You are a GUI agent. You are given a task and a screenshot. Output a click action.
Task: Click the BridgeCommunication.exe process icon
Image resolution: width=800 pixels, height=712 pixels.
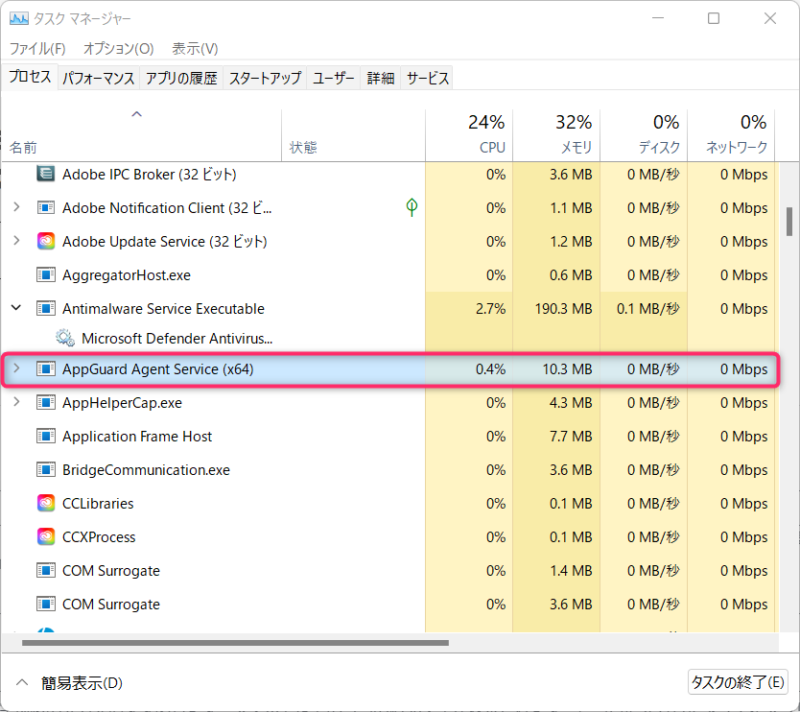pos(45,470)
